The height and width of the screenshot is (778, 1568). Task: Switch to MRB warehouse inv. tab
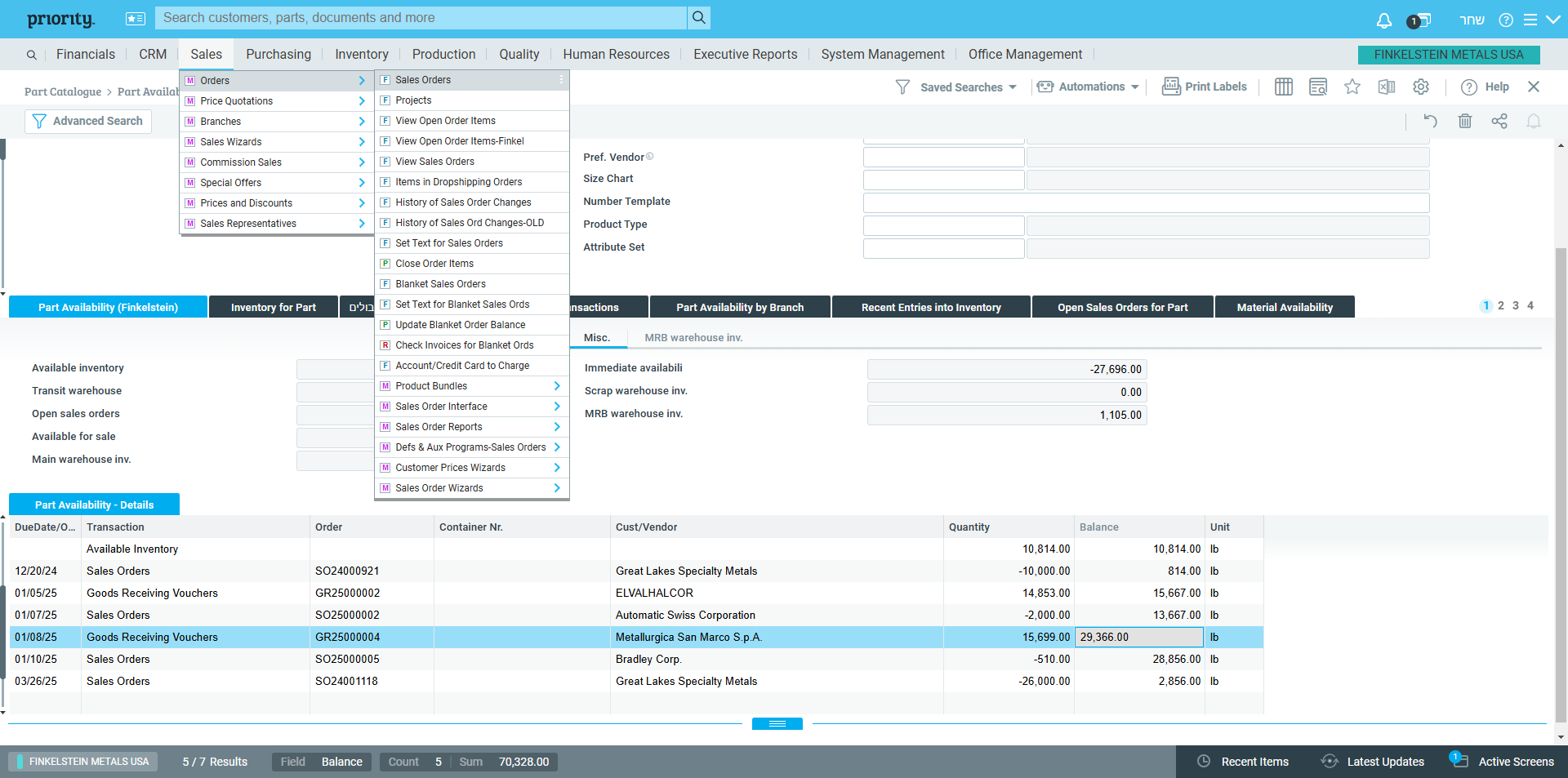coord(693,337)
